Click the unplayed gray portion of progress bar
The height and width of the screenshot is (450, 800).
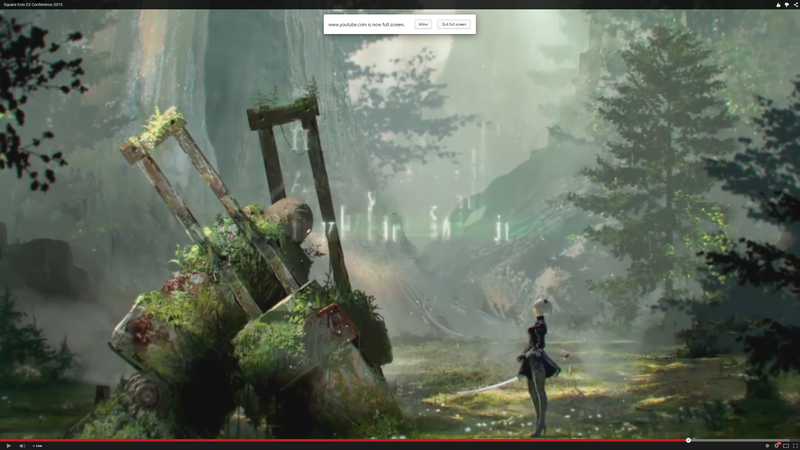tap(744, 440)
